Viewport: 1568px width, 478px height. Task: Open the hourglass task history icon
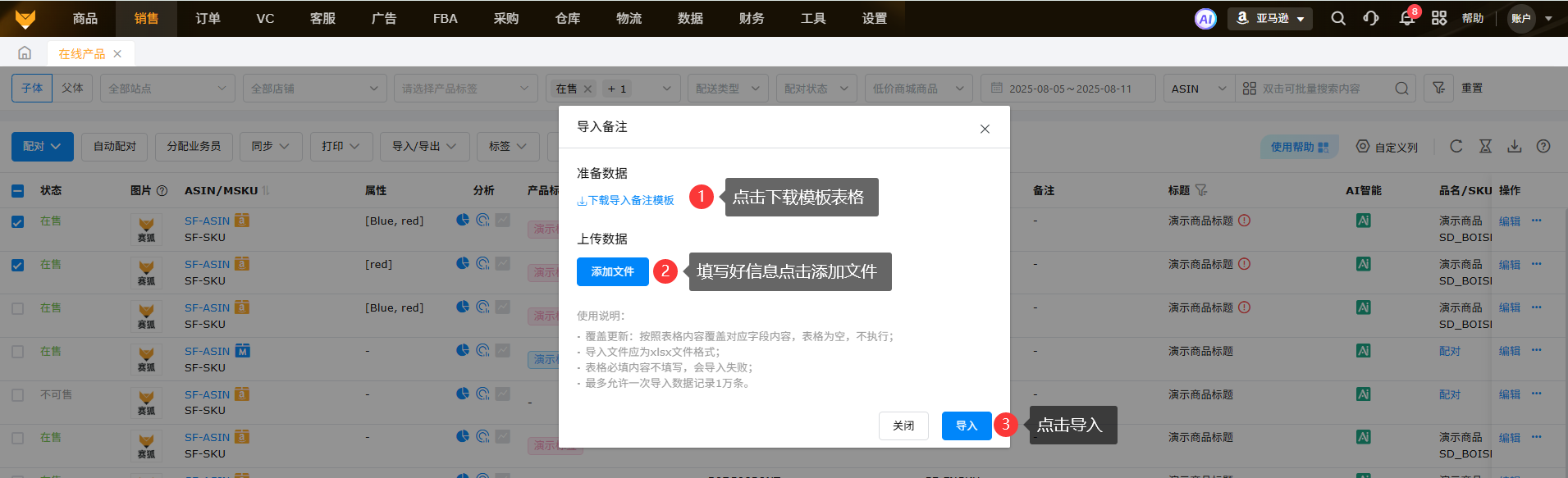[1485, 146]
